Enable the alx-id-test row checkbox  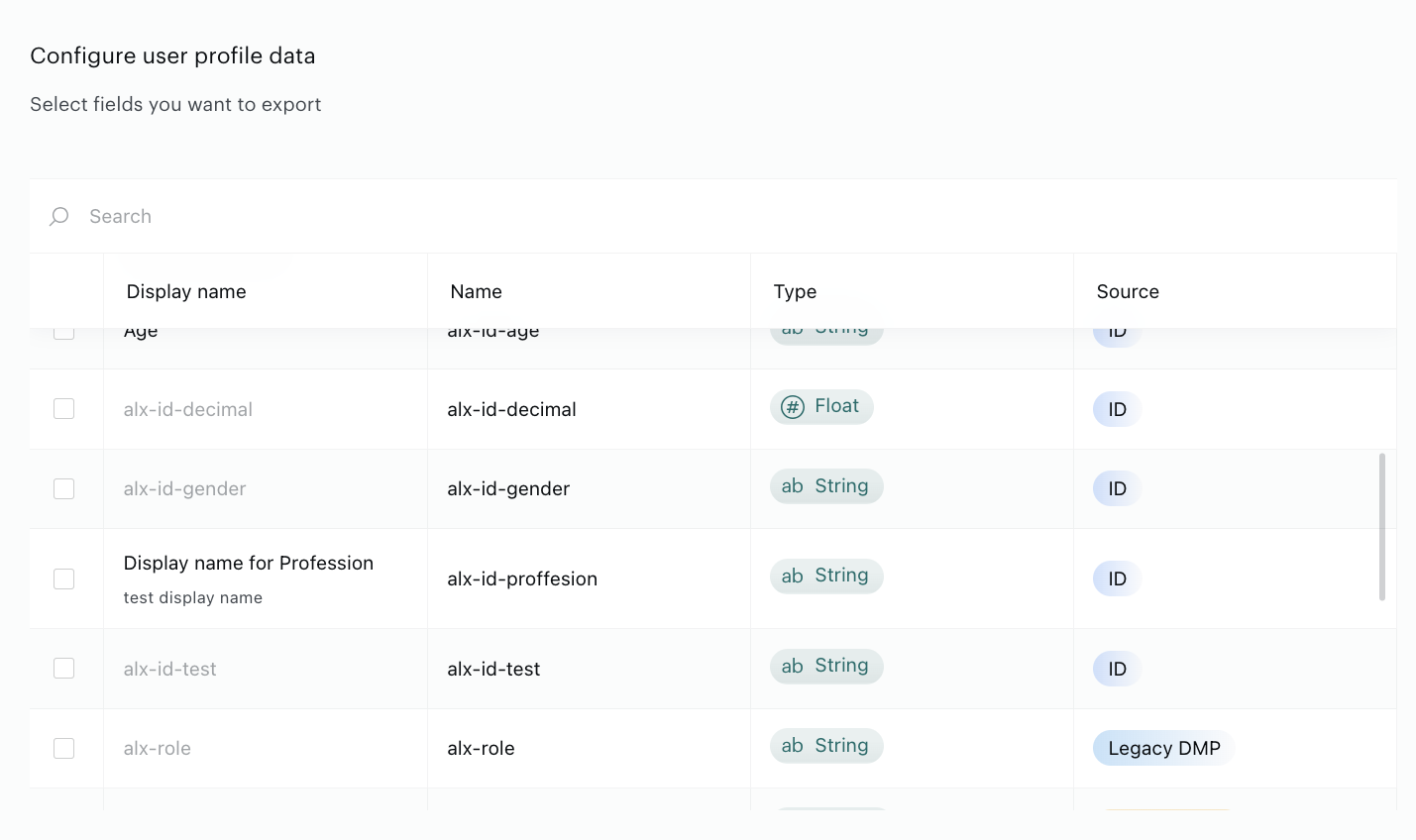63,669
